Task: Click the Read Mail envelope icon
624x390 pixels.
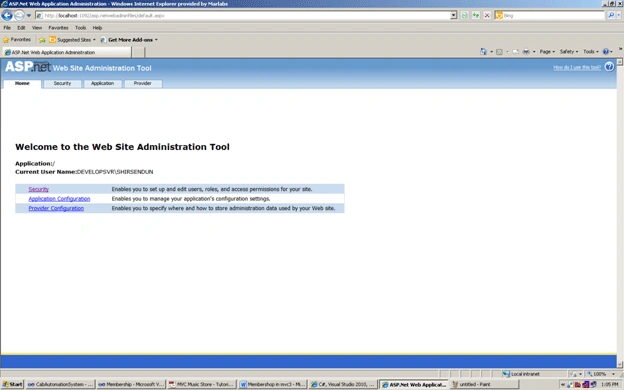Action: tap(515, 52)
